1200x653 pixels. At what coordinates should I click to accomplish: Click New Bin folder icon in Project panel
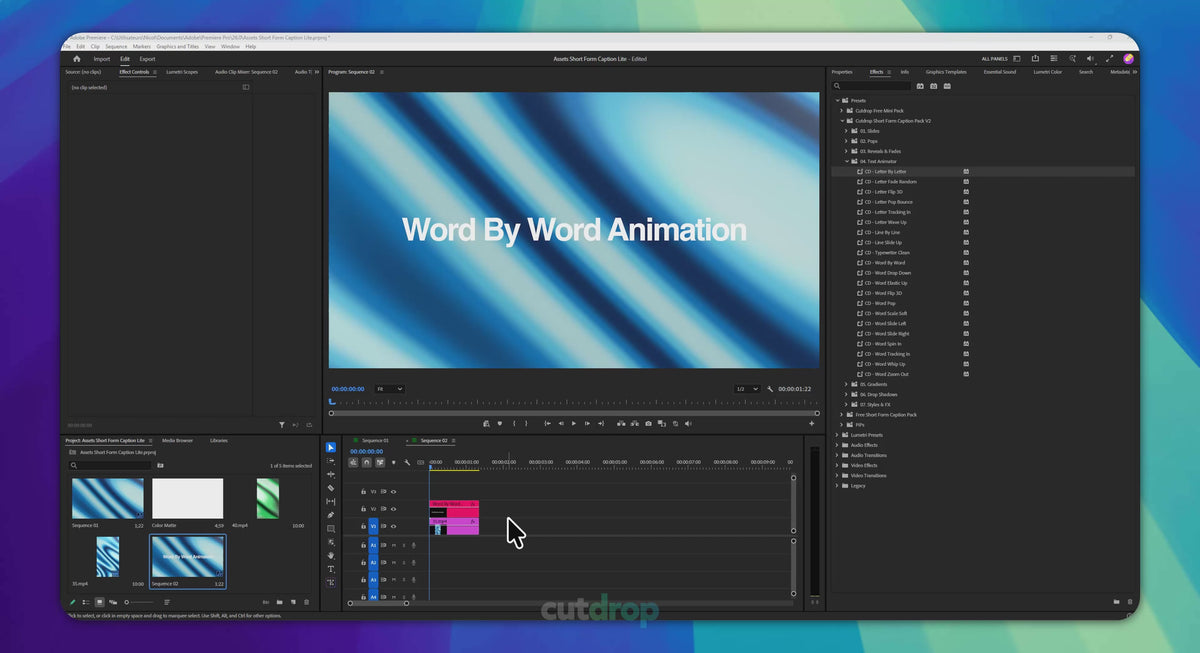(279, 602)
